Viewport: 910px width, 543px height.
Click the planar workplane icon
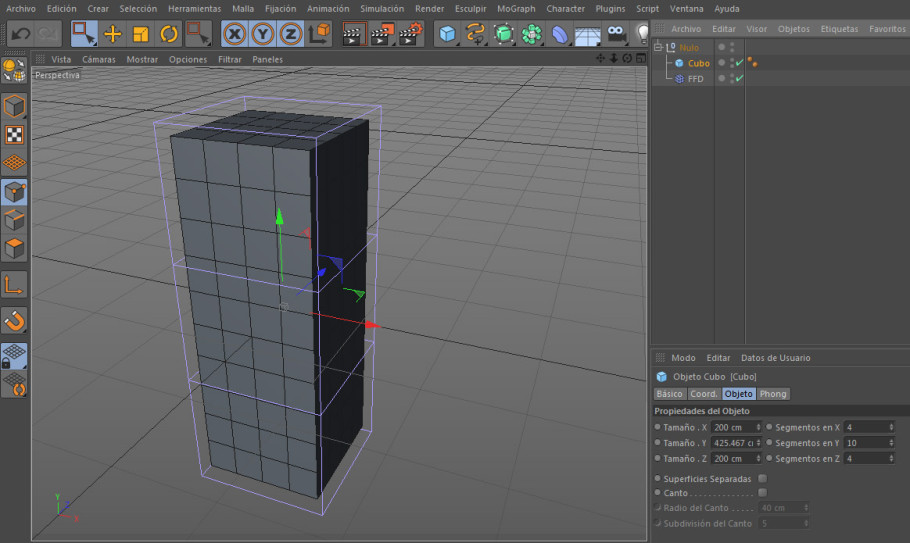(14, 384)
